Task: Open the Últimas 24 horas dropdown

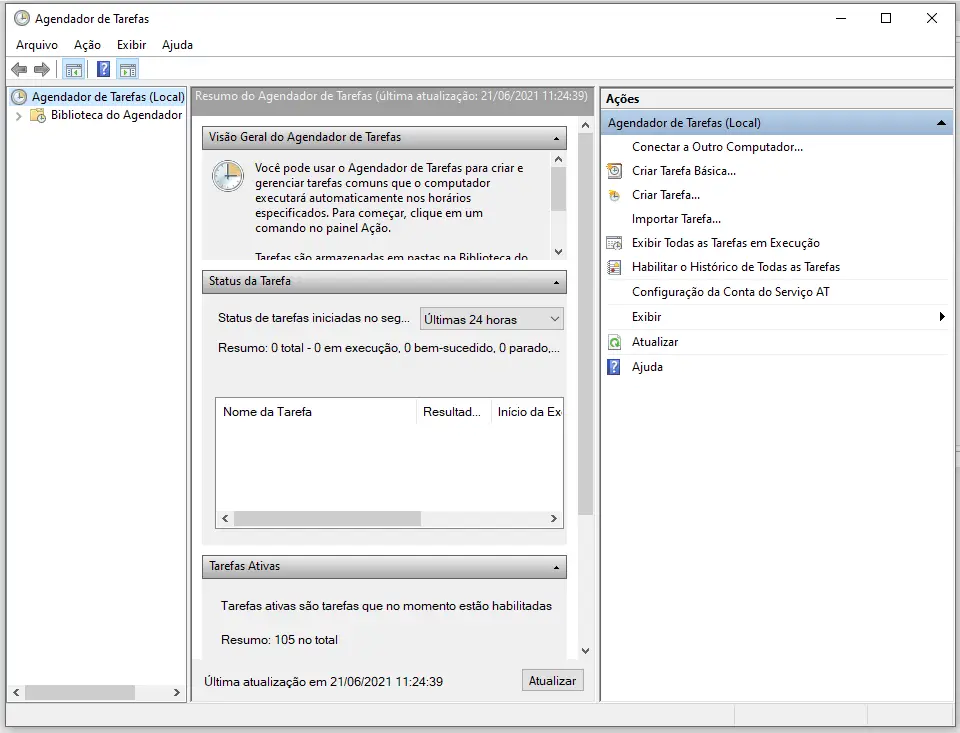Action: pos(491,319)
